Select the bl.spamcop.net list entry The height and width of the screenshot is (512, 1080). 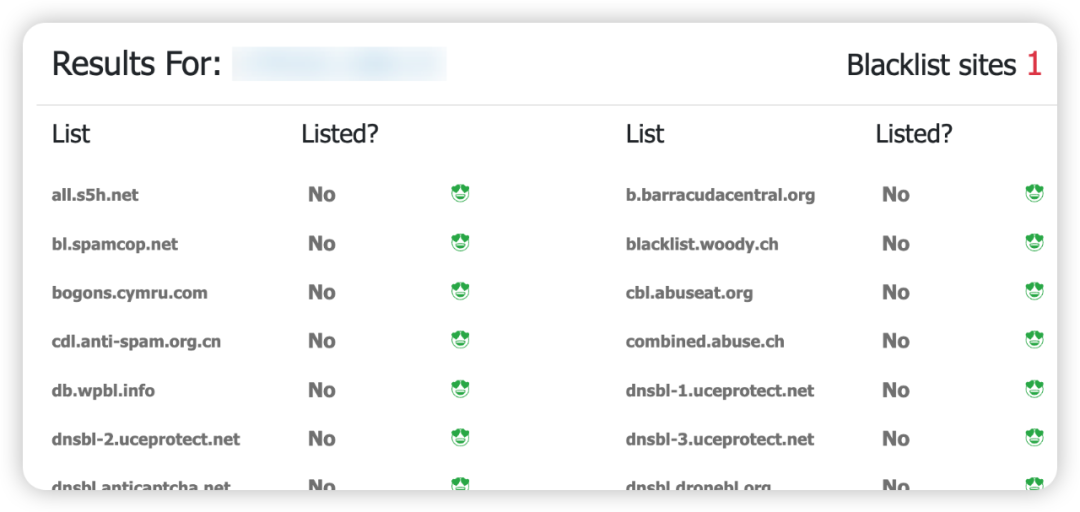(x=115, y=245)
